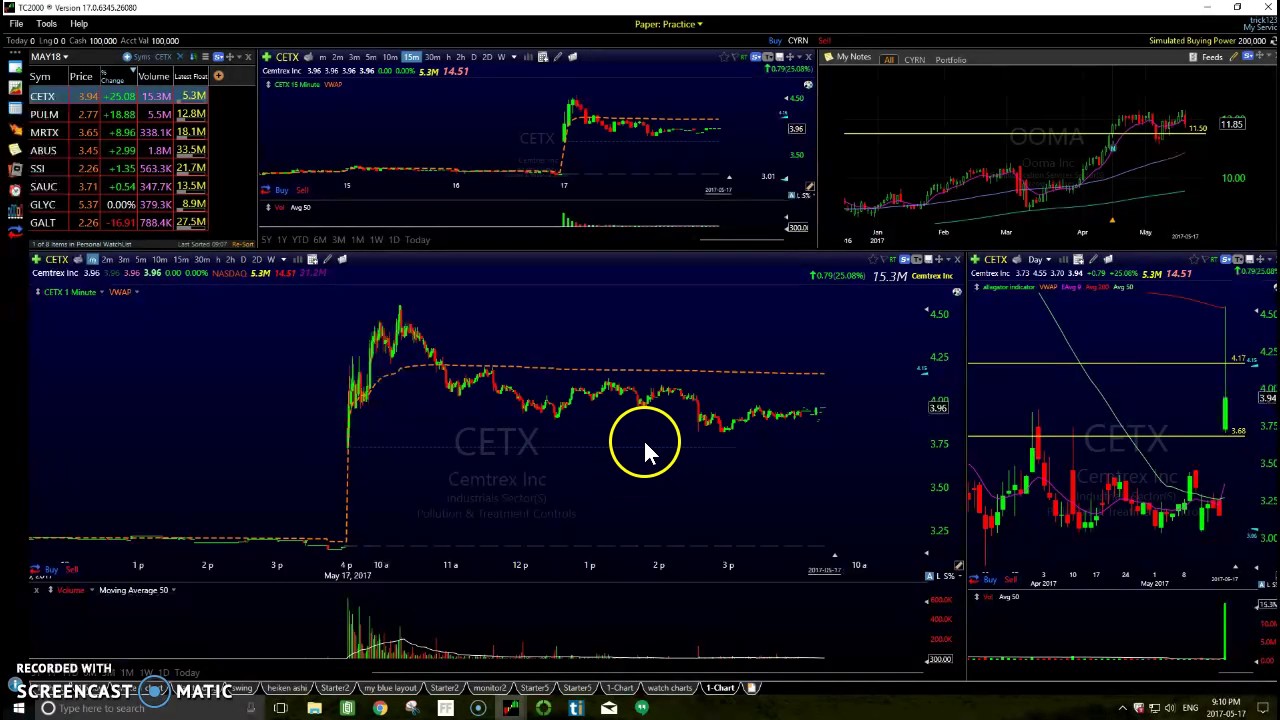
Task: Click green plus icon on top CETX chart
Action: click(x=267, y=57)
